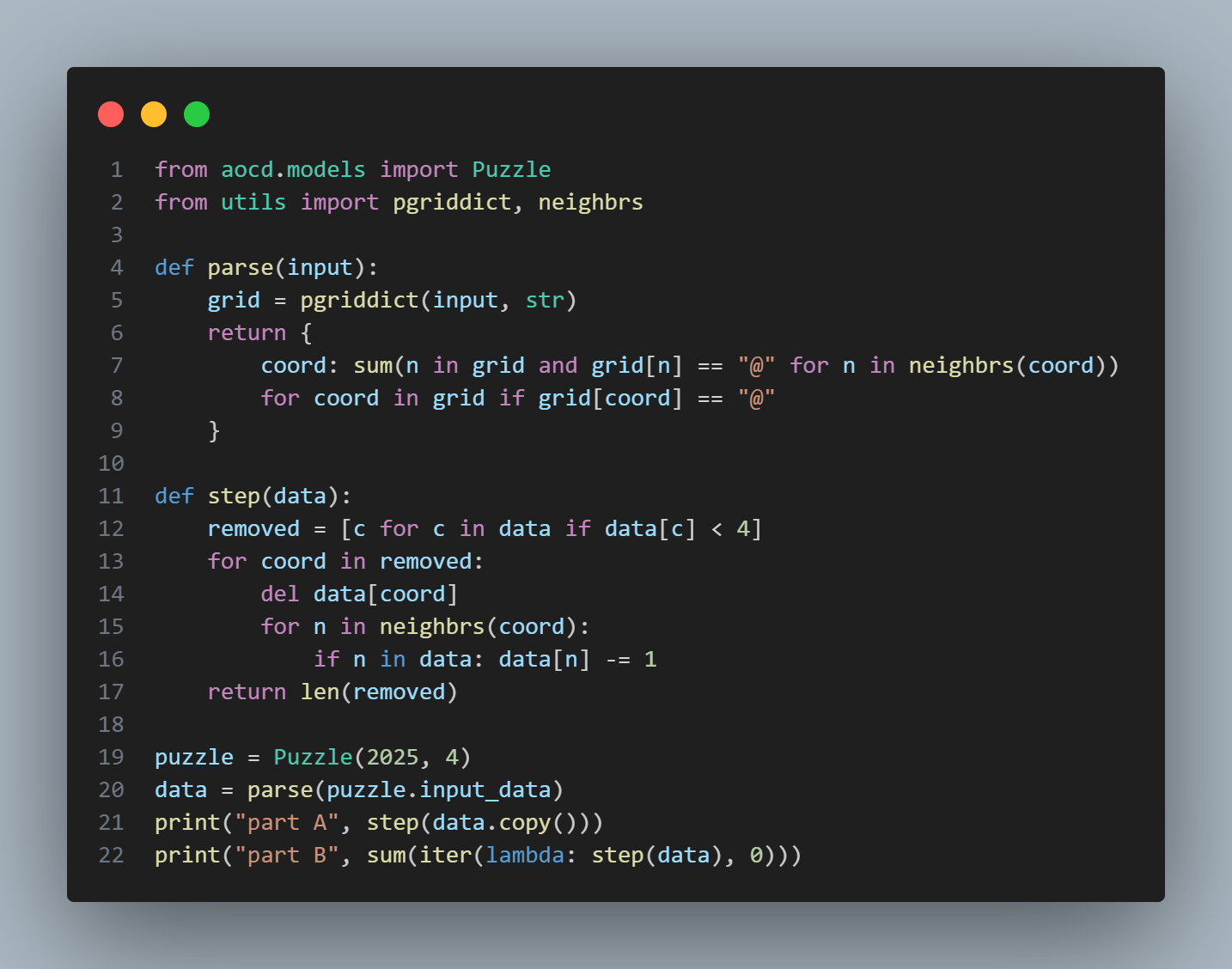This screenshot has width=1232, height=969.
Task: Click the "part A" string on line 21
Action: [x=287, y=823]
